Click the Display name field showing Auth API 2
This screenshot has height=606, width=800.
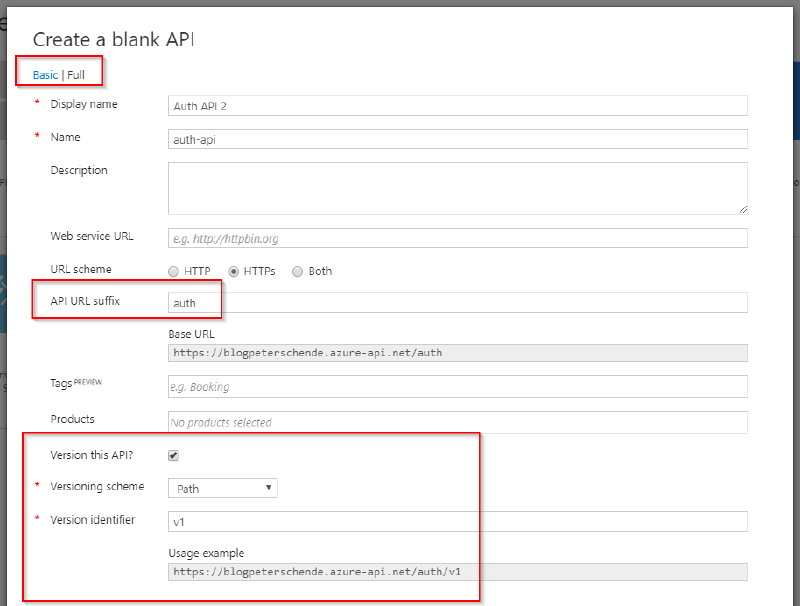450,105
